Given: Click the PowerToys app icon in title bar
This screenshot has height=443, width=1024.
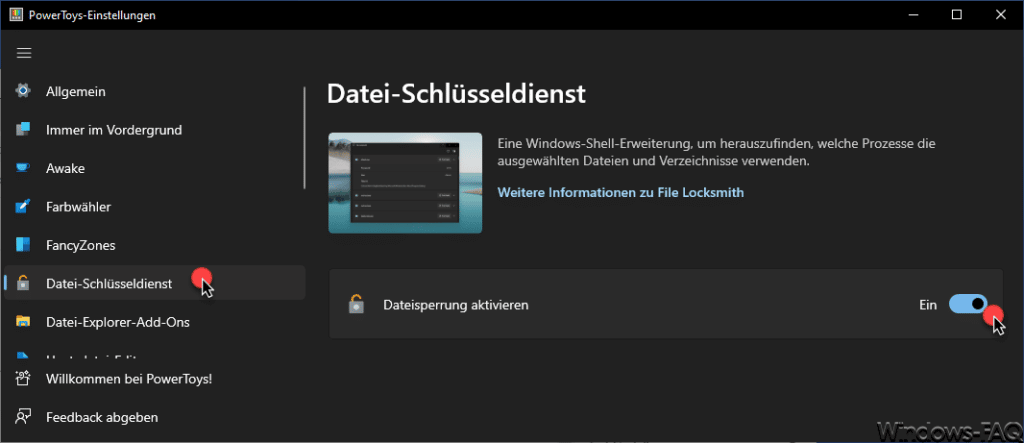Looking at the screenshot, I should 16,15.
